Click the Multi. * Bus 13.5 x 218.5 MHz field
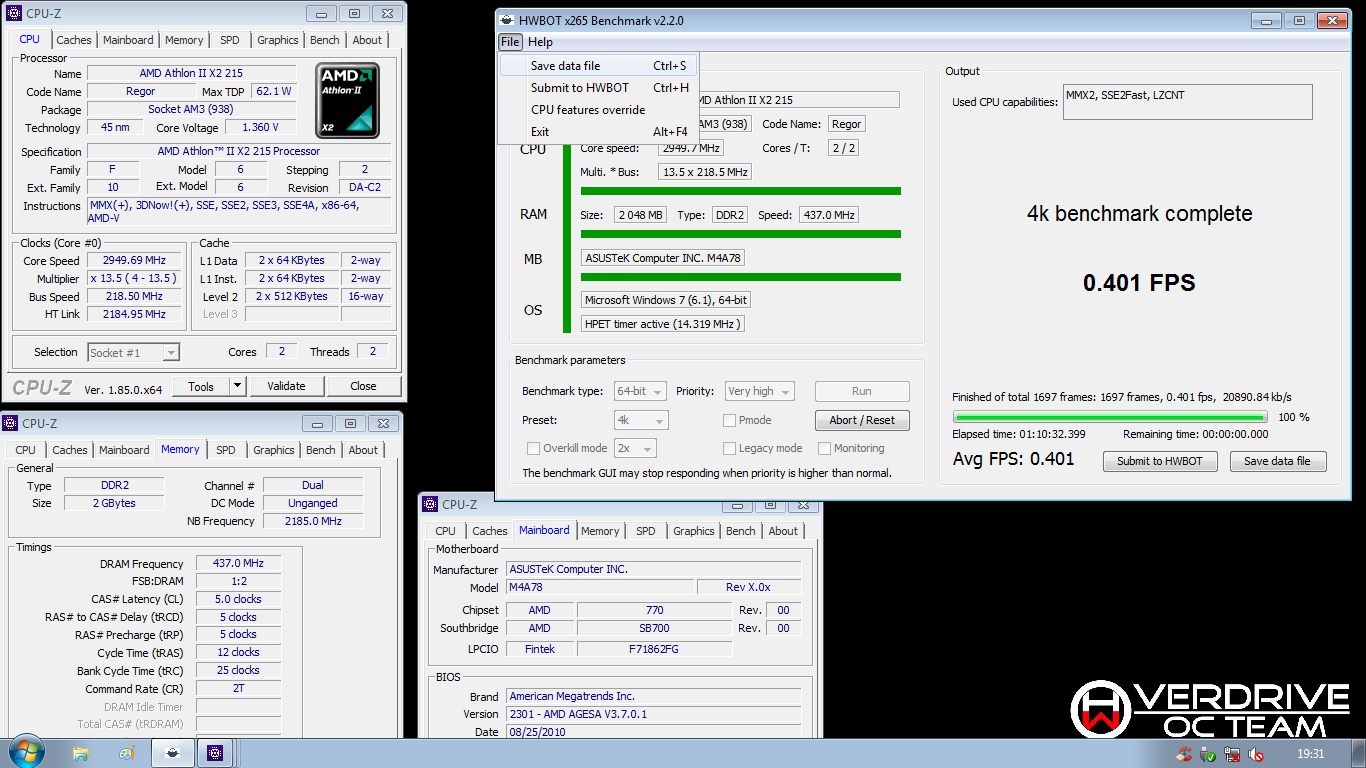Image resolution: width=1366 pixels, height=768 pixels. (704, 172)
